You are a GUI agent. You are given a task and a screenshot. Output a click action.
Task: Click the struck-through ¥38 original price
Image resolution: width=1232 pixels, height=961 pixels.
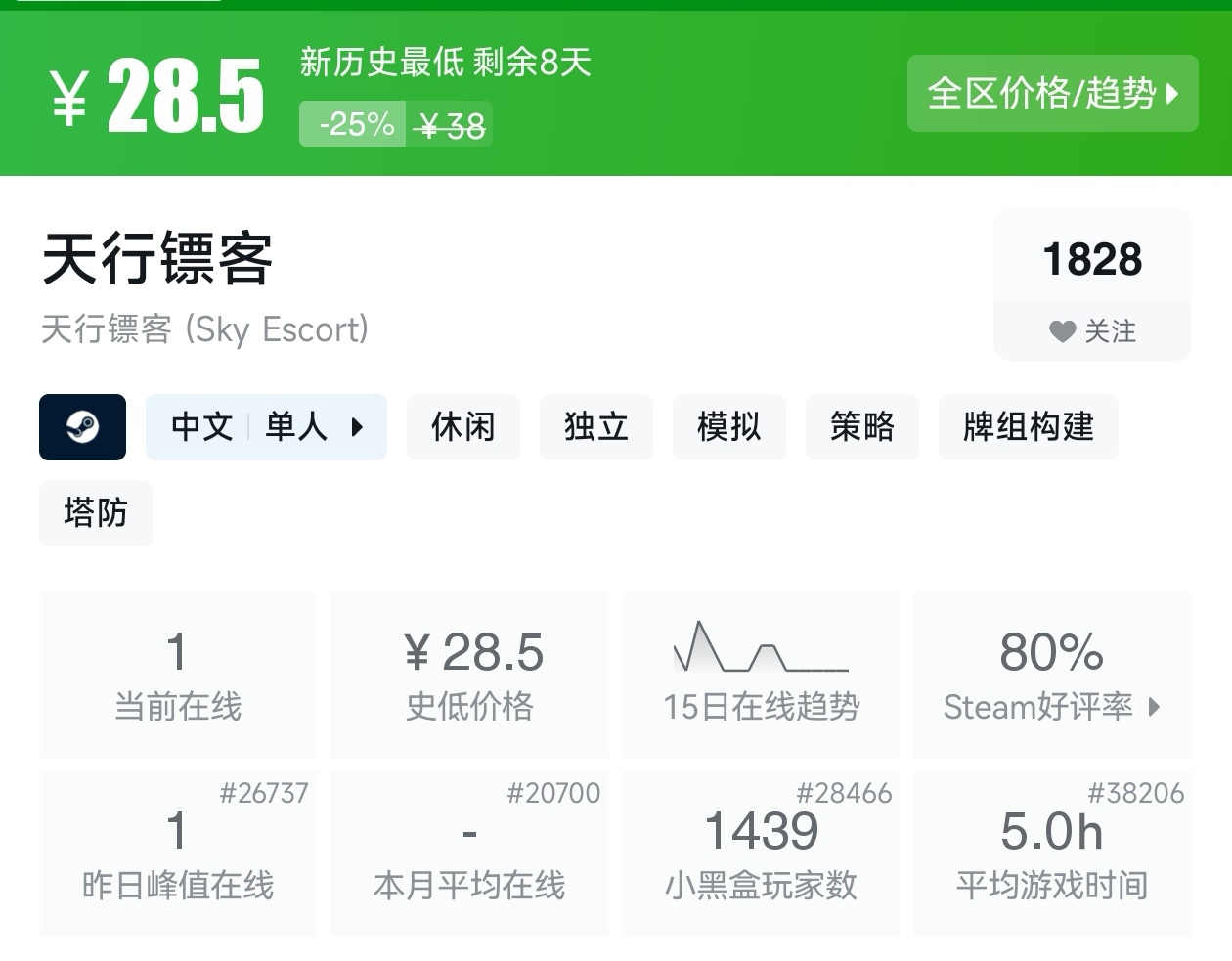[x=450, y=125]
